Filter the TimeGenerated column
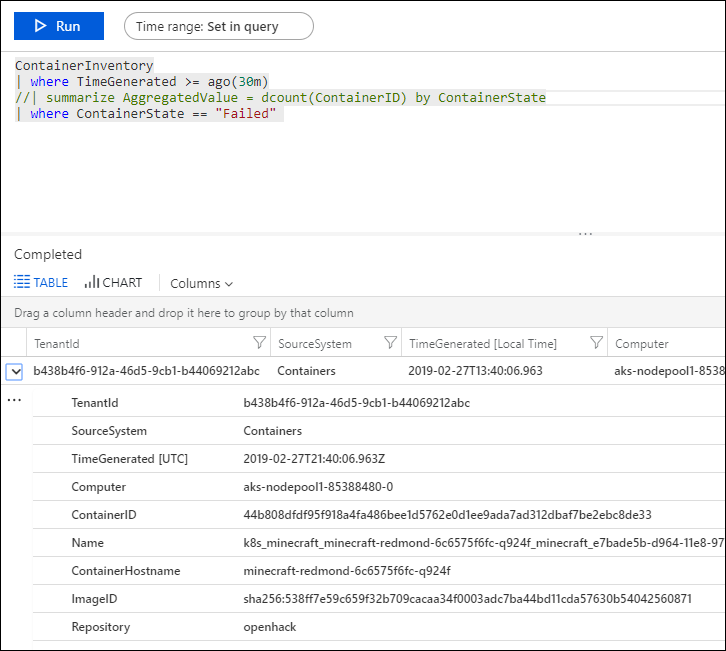 [597, 343]
